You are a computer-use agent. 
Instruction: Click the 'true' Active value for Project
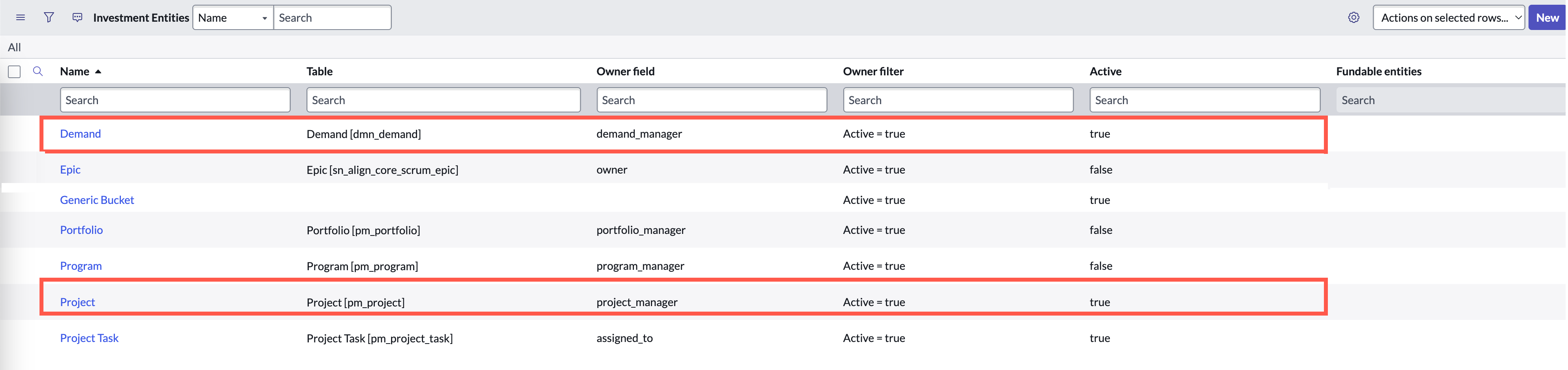point(1100,303)
